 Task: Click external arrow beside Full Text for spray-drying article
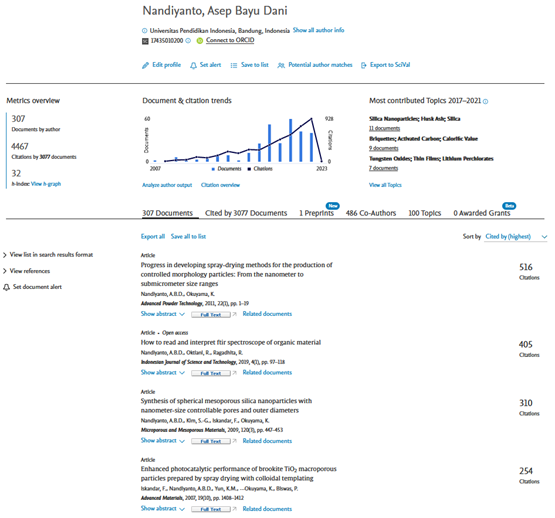tap(234, 314)
